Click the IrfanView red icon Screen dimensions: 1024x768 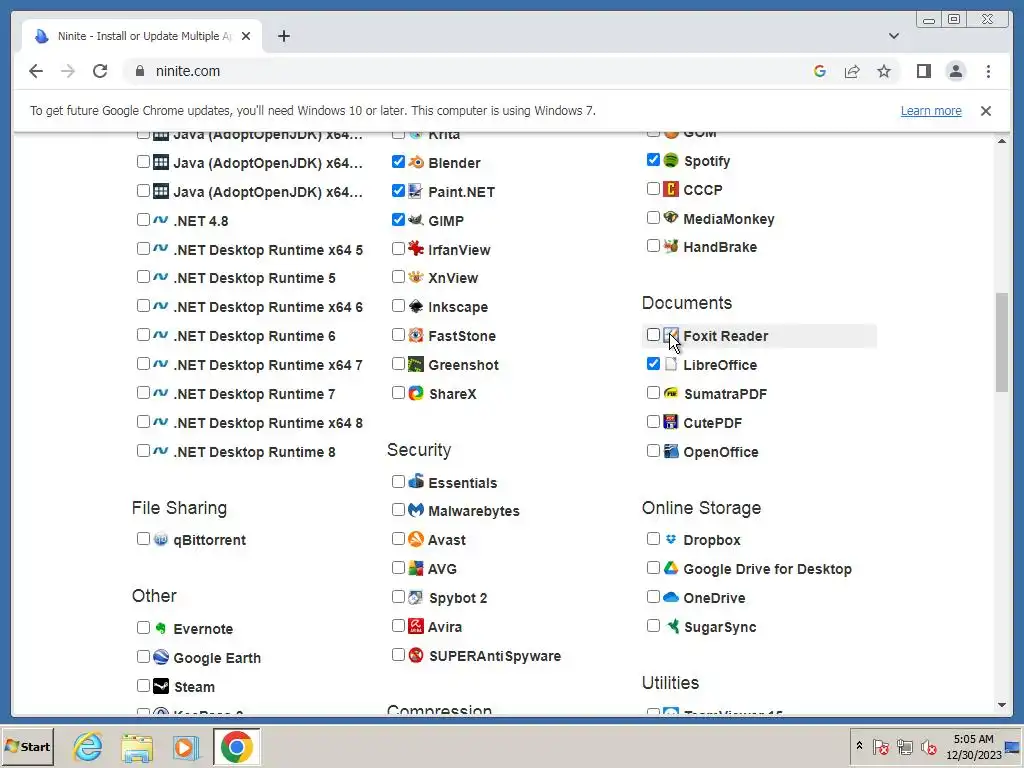coord(416,249)
